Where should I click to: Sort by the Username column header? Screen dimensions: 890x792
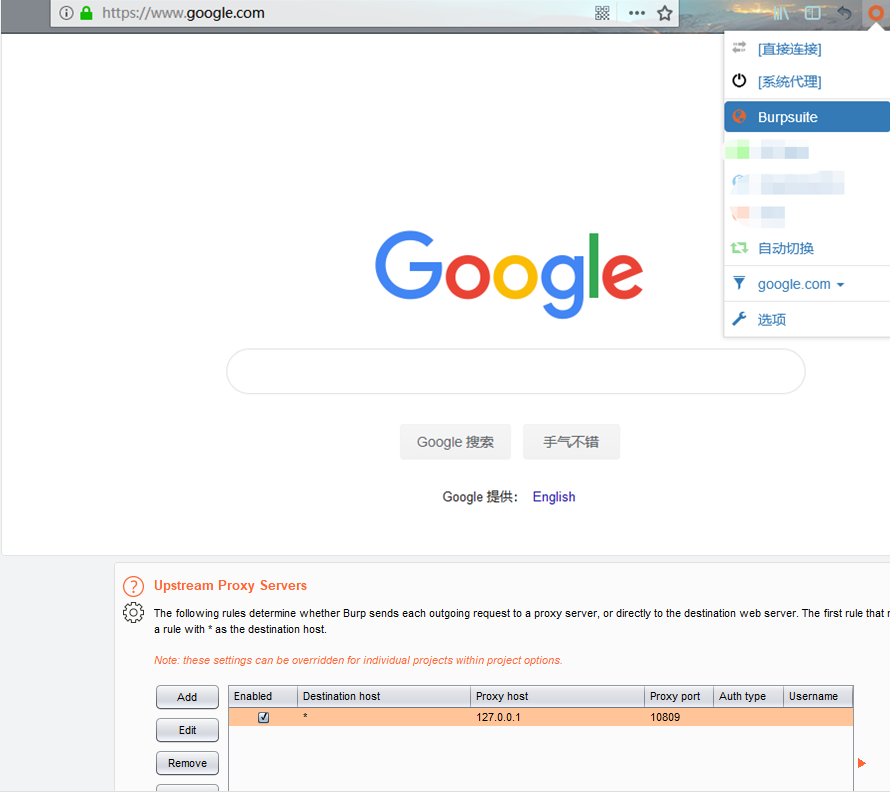point(818,696)
